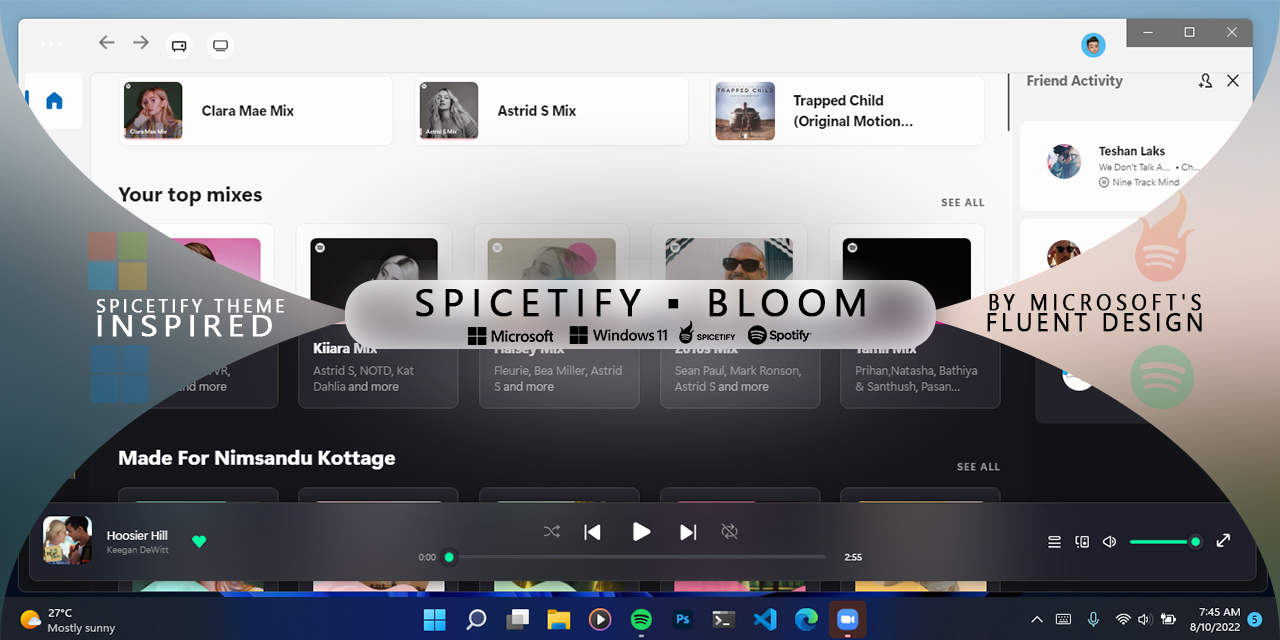The image size is (1280, 640).
Task: Adjust the Spotify volume slider
Action: coord(1165,542)
